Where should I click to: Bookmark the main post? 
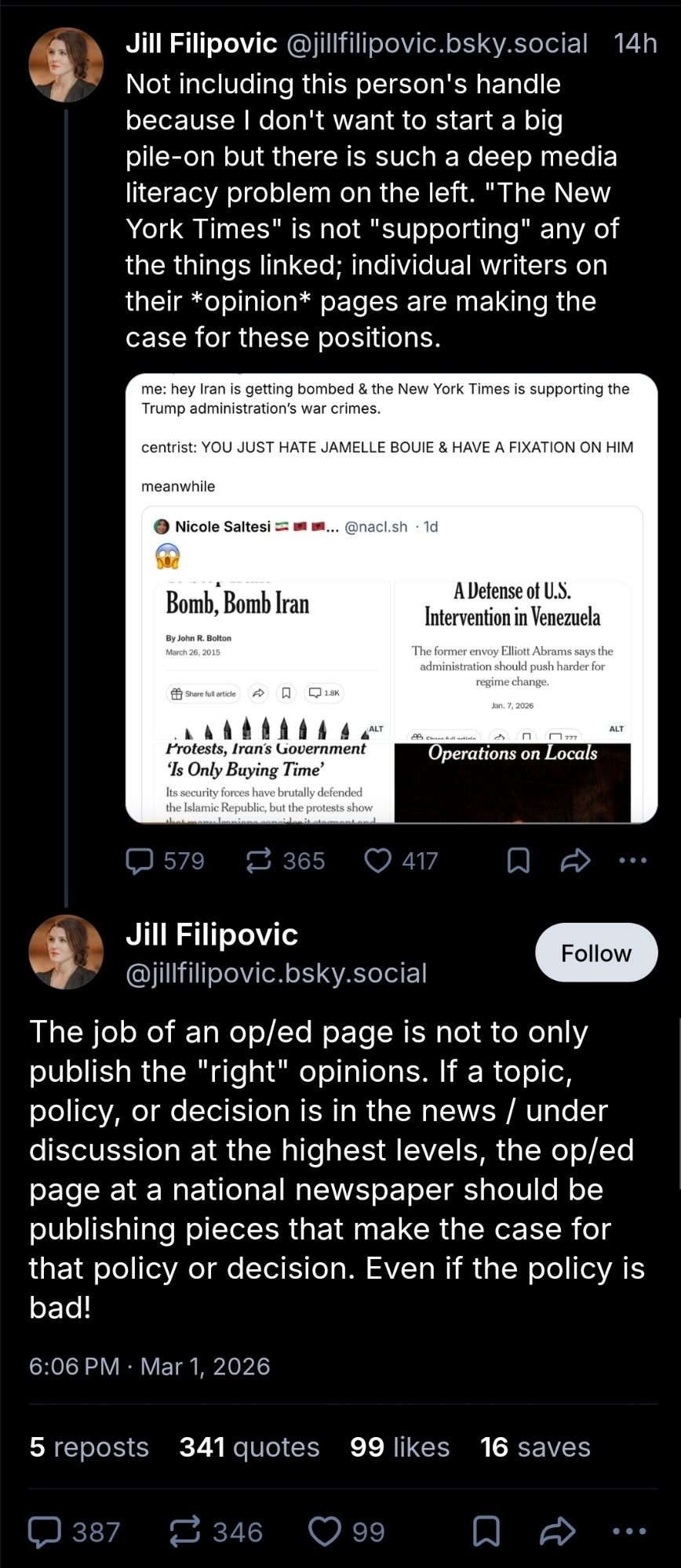coord(486,1531)
